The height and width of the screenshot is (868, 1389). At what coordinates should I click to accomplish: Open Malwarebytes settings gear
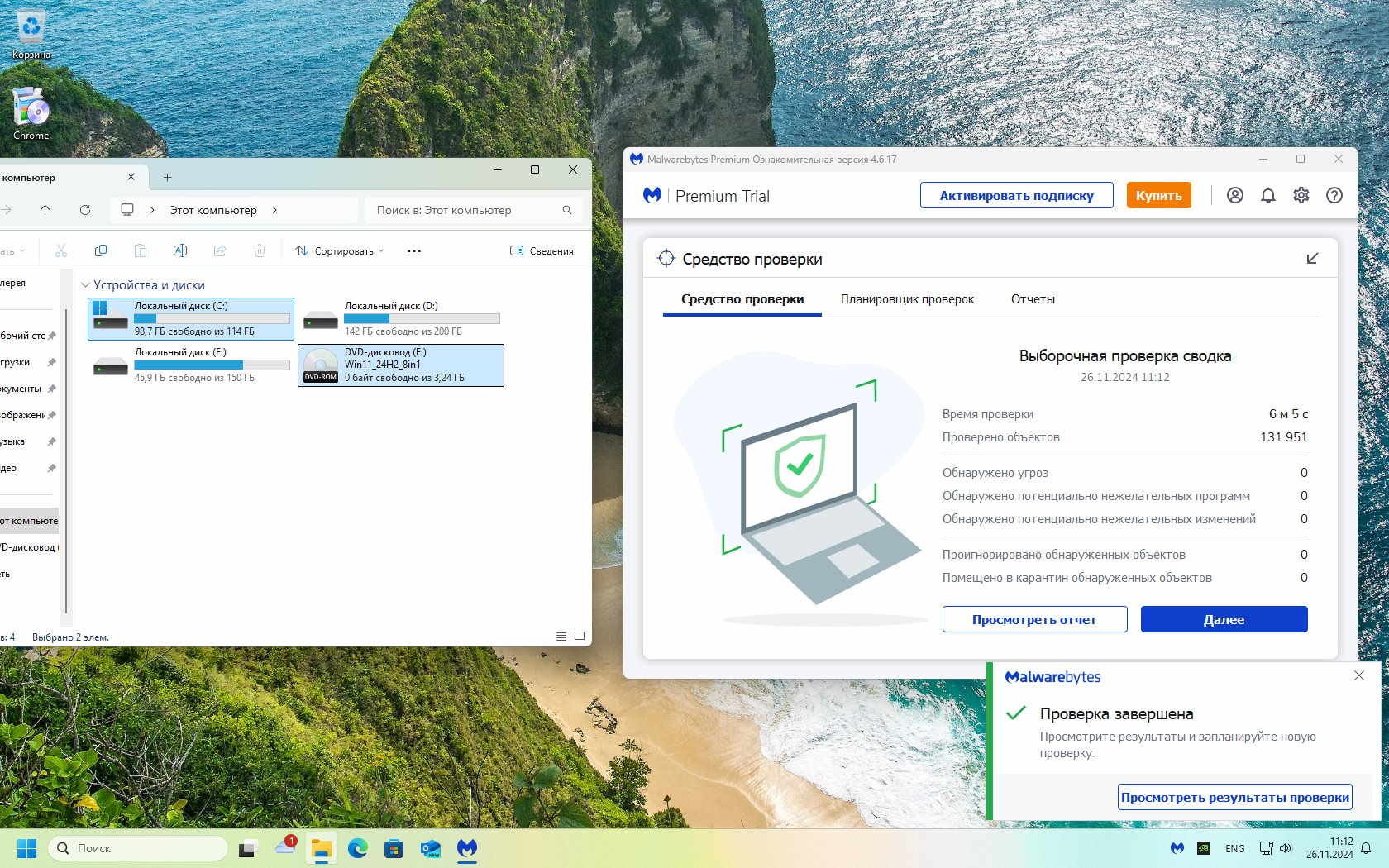(1301, 196)
